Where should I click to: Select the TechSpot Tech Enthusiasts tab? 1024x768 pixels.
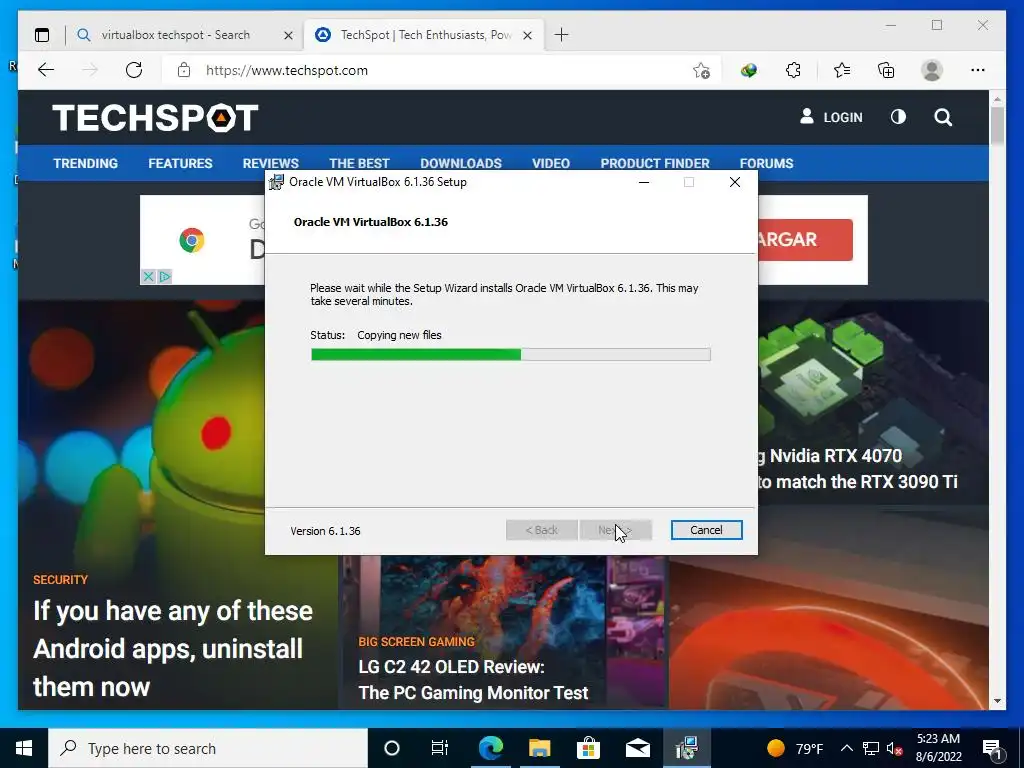click(x=424, y=35)
